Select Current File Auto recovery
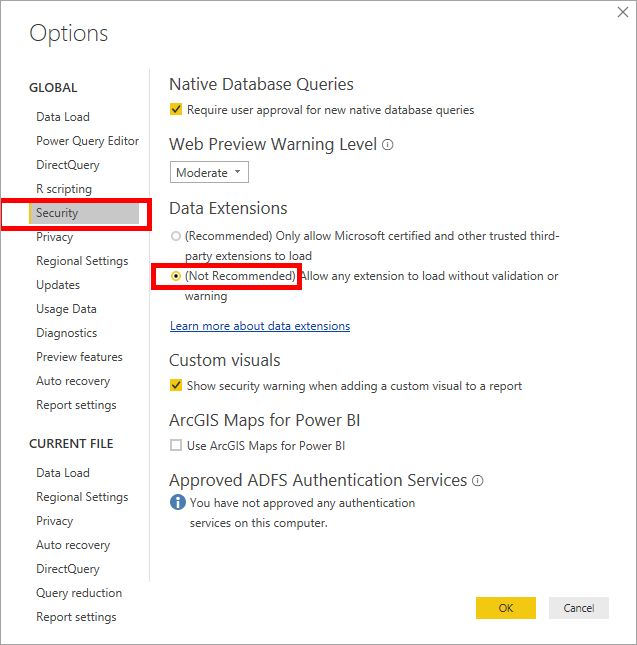The height and width of the screenshot is (645, 637). point(73,545)
